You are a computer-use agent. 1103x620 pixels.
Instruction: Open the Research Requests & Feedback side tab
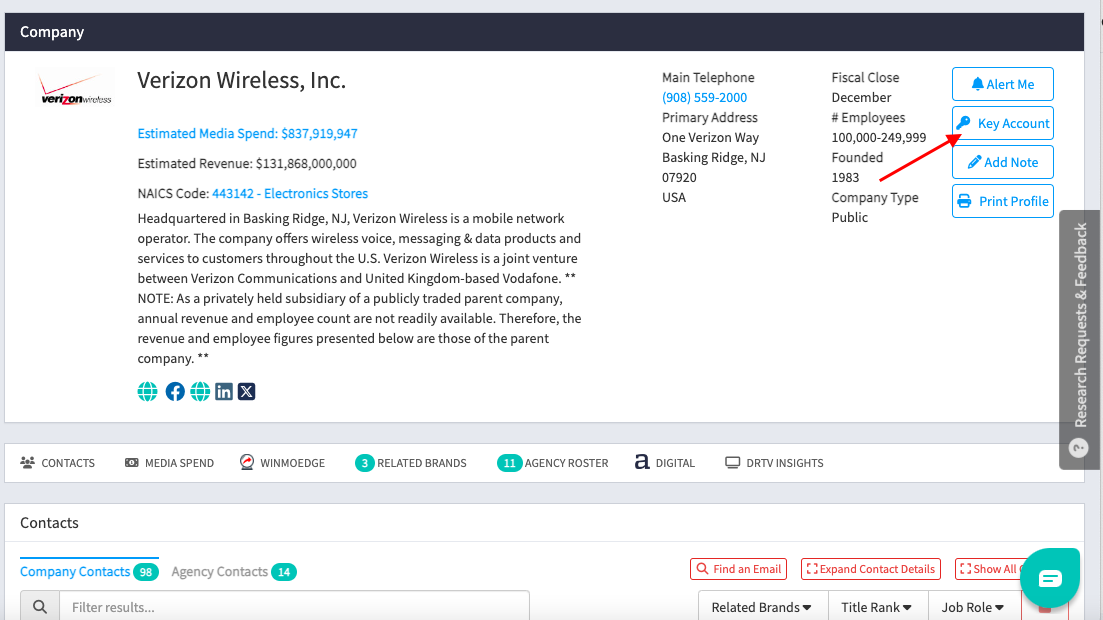coord(1080,339)
